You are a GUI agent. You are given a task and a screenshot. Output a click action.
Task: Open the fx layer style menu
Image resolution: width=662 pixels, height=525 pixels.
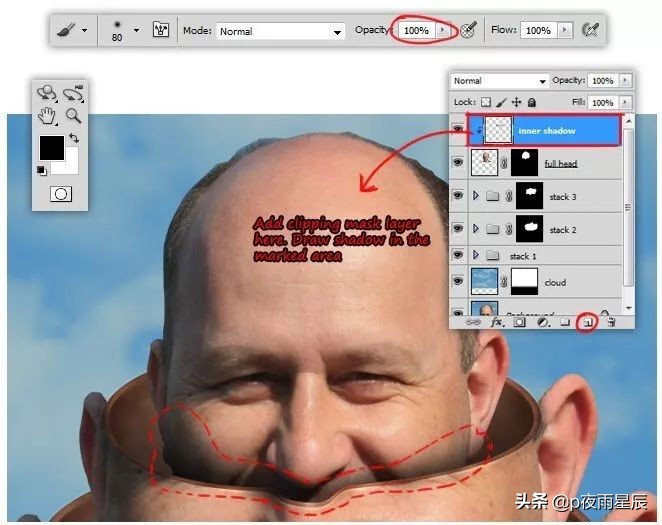tap(495, 322)
